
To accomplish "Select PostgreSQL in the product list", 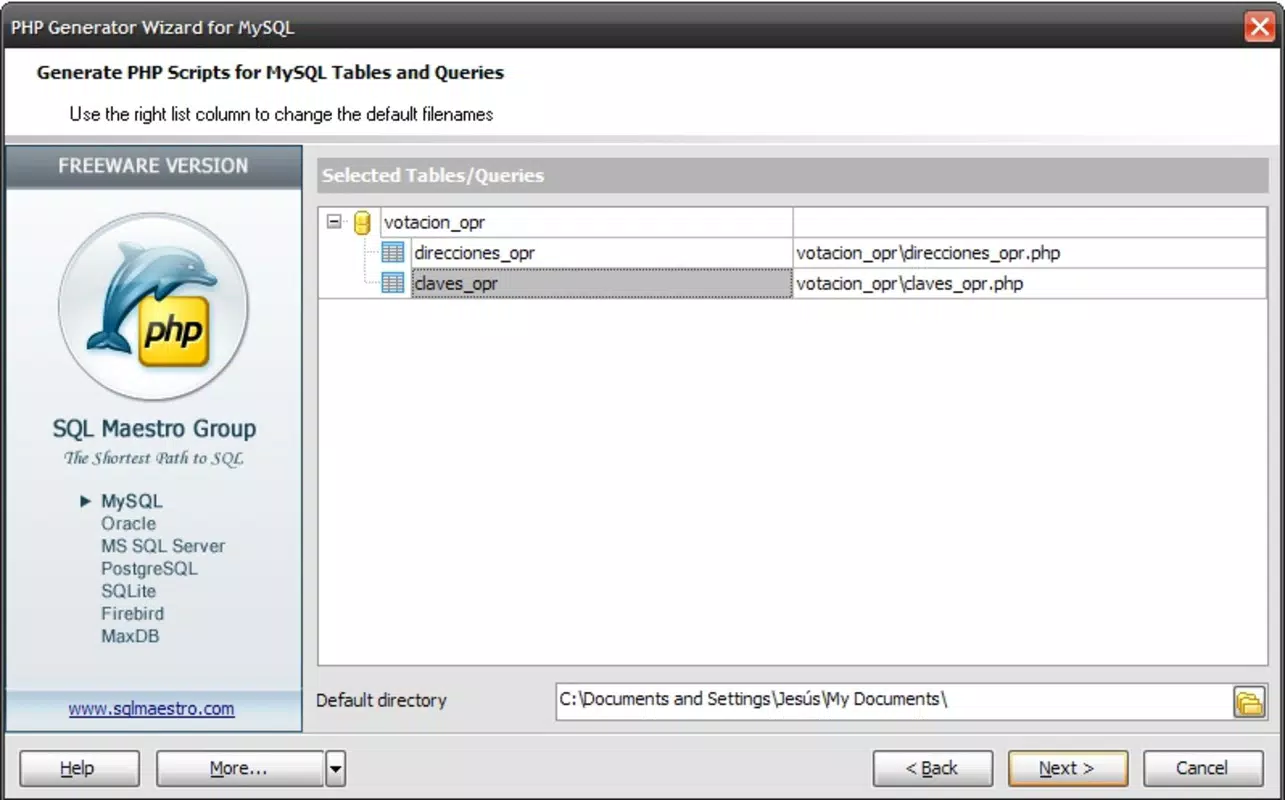I will (149, 568).
